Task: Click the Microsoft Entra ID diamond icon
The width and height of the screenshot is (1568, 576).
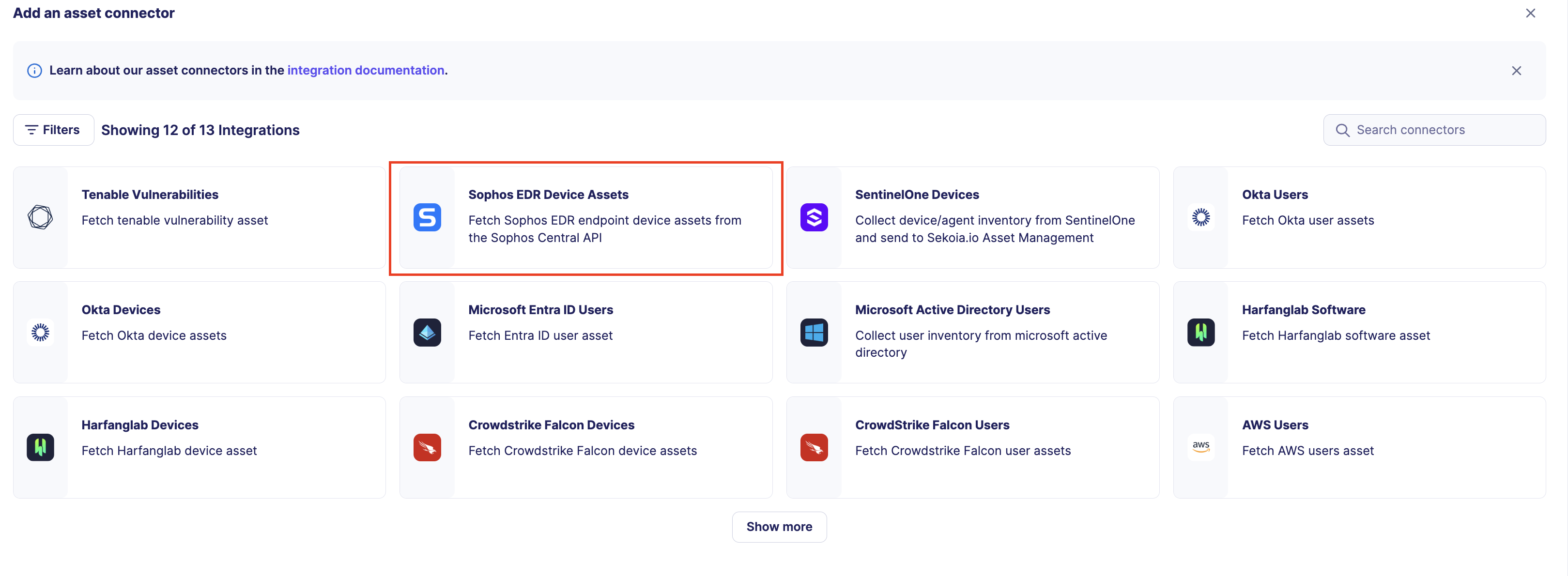Action: tap(427, 332)
